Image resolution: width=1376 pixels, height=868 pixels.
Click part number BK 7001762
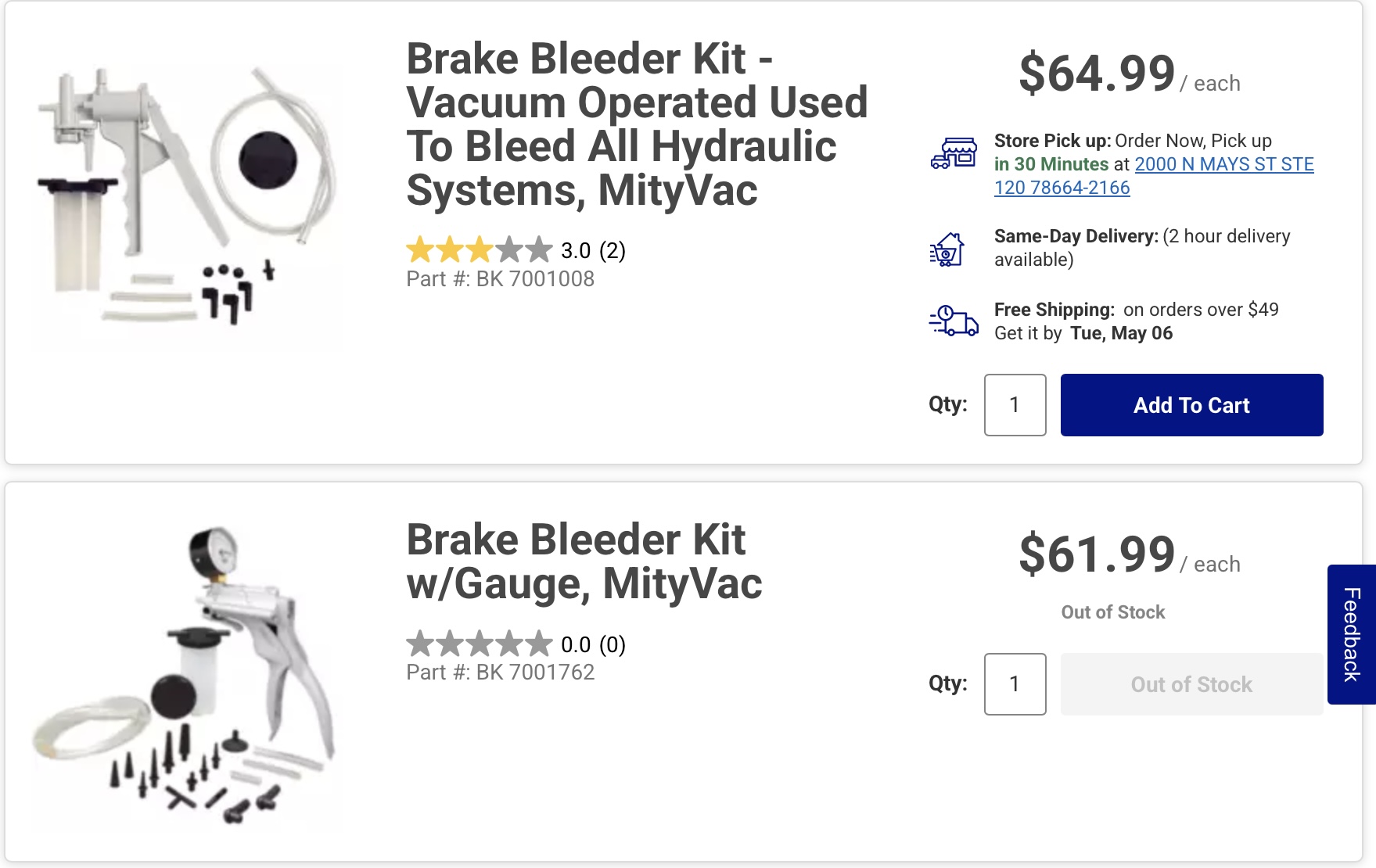(x=500, y=673)
